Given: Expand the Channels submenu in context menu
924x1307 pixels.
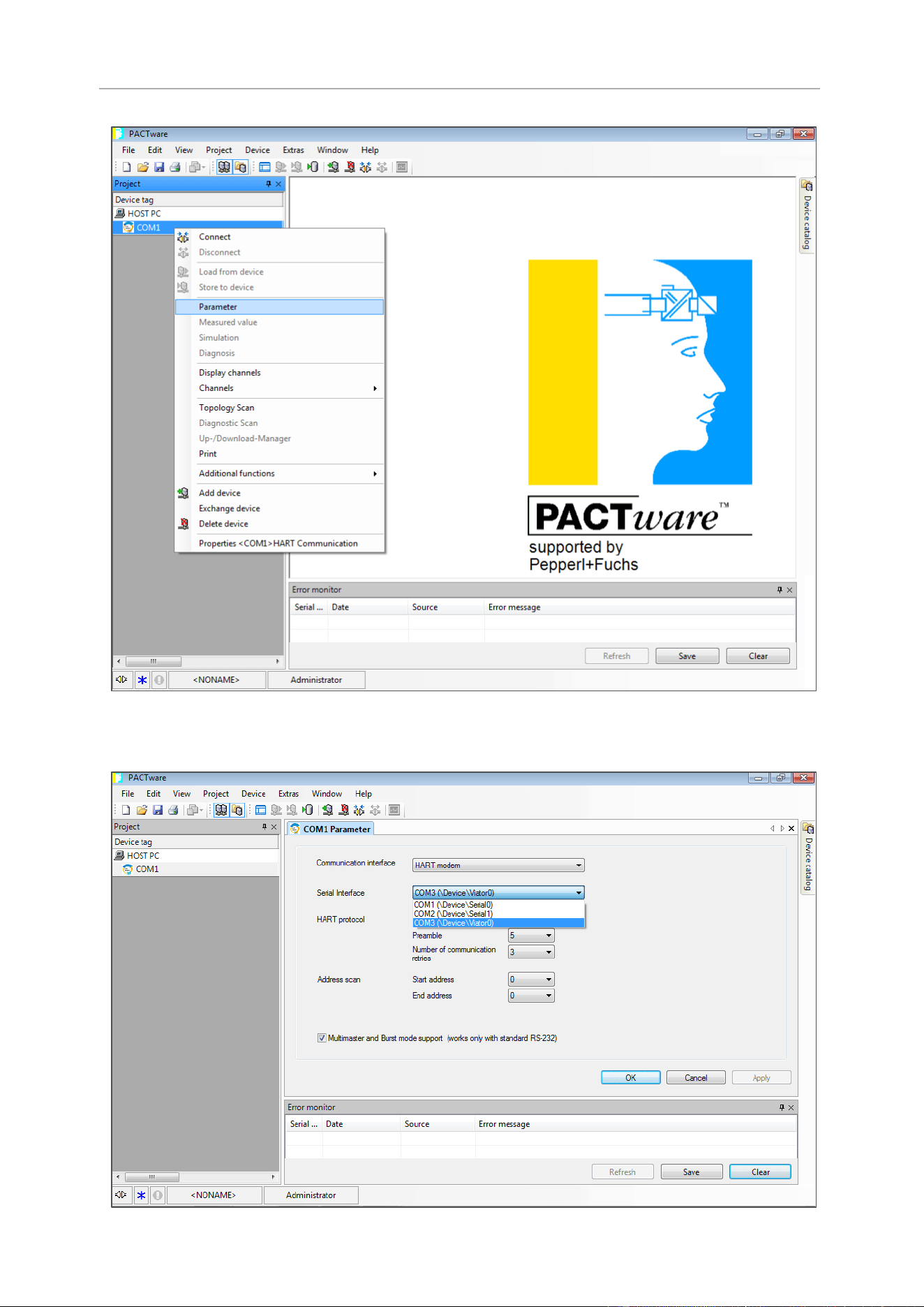Looking at the screenshot, I should click(279, 388).
